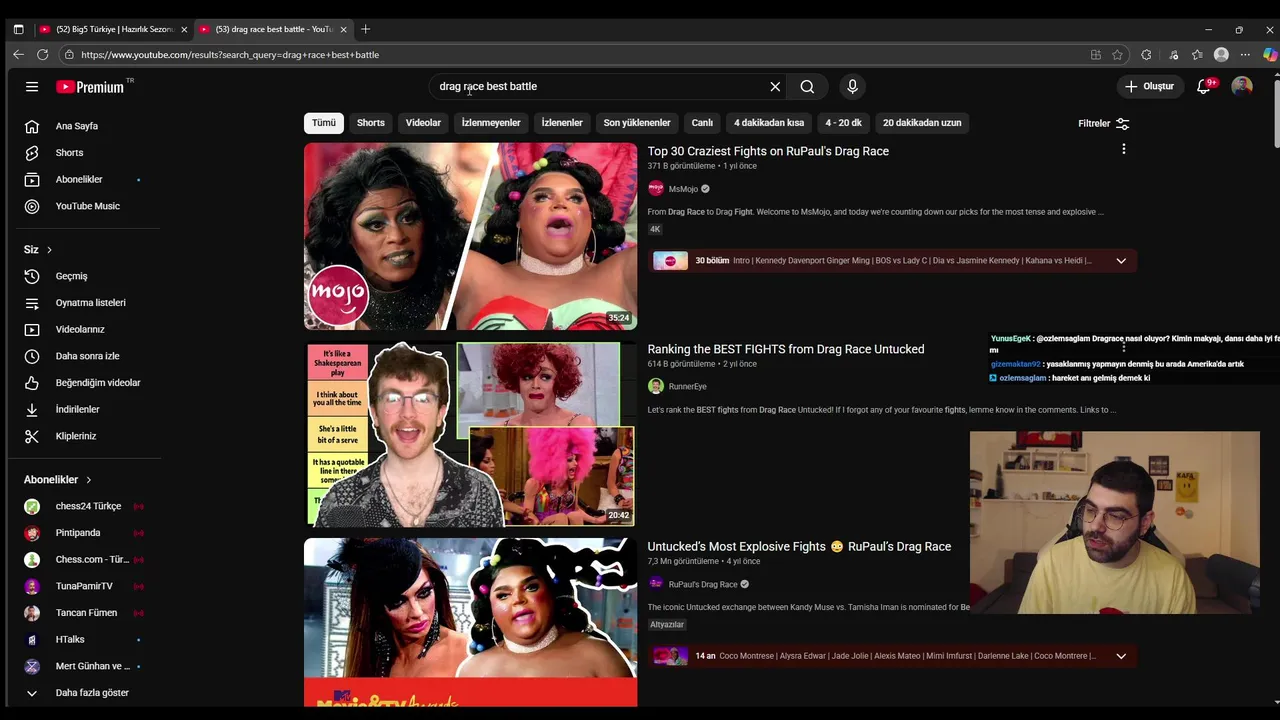Open the MsMojo channel link

683,189
